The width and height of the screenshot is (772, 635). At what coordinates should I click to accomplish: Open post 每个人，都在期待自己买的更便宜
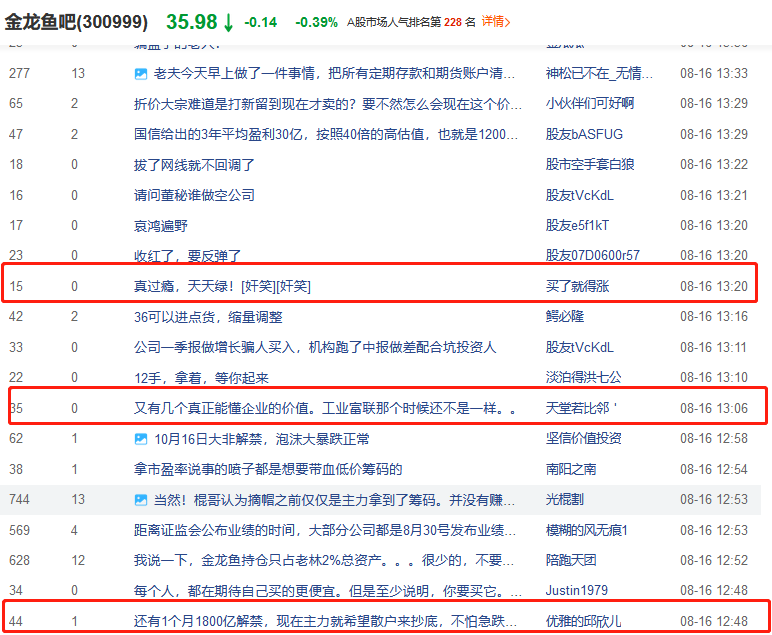pos(328,590)
